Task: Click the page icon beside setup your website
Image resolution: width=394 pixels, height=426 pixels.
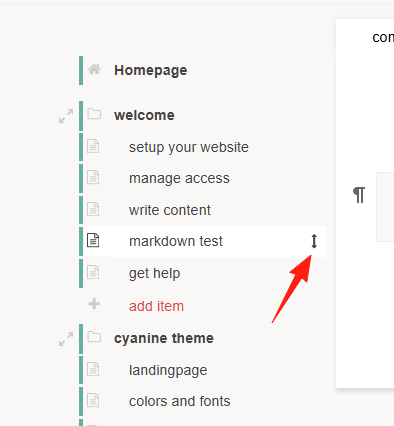Action: pos(93,146)
